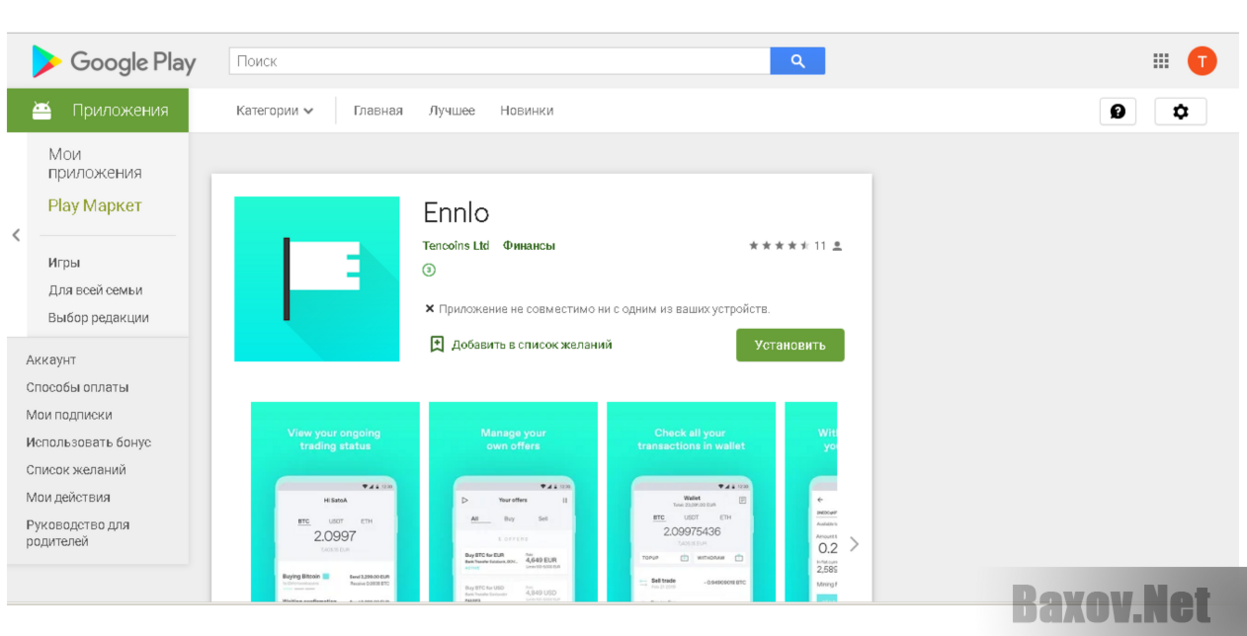
Task: Click the device incompatibility notice text
Action: click(x=604, y=309)
